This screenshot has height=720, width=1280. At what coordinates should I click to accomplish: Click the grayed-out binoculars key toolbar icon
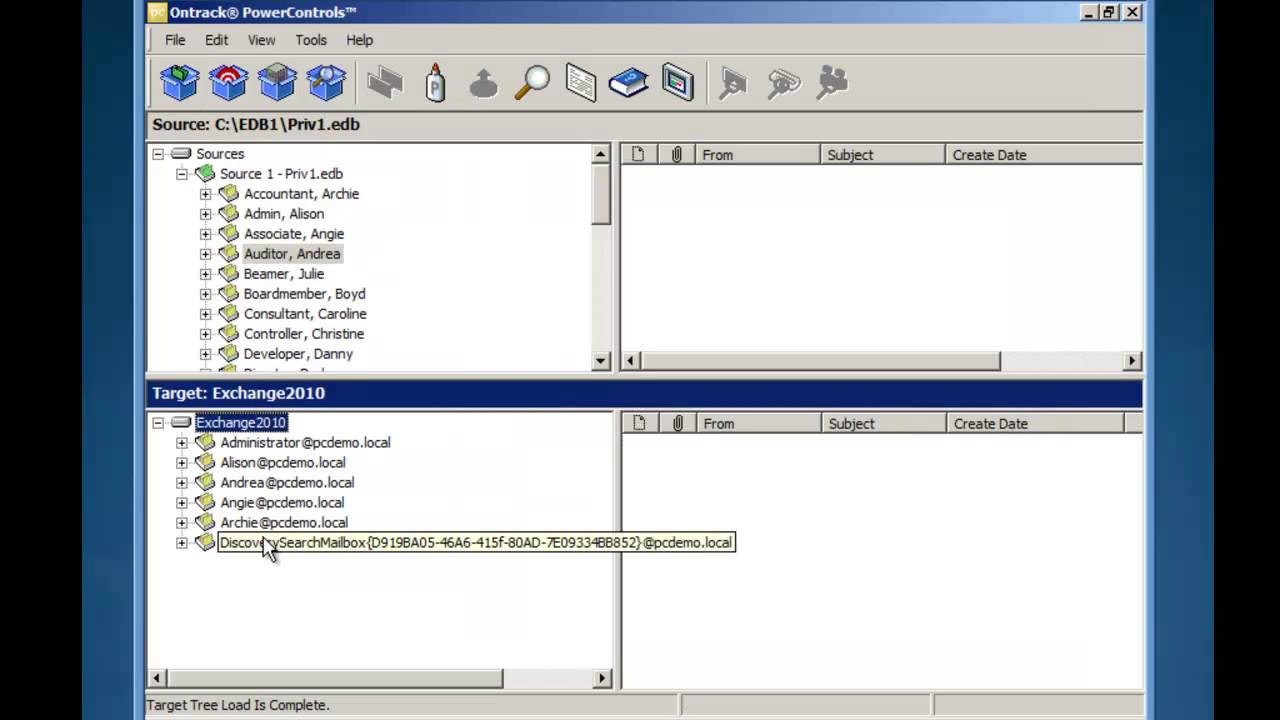783,83
